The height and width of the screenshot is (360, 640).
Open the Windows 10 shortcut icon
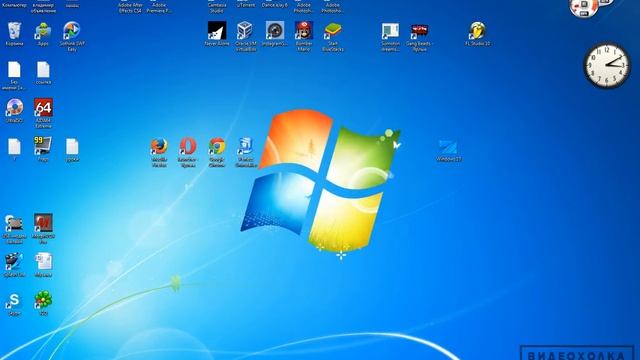448,148
